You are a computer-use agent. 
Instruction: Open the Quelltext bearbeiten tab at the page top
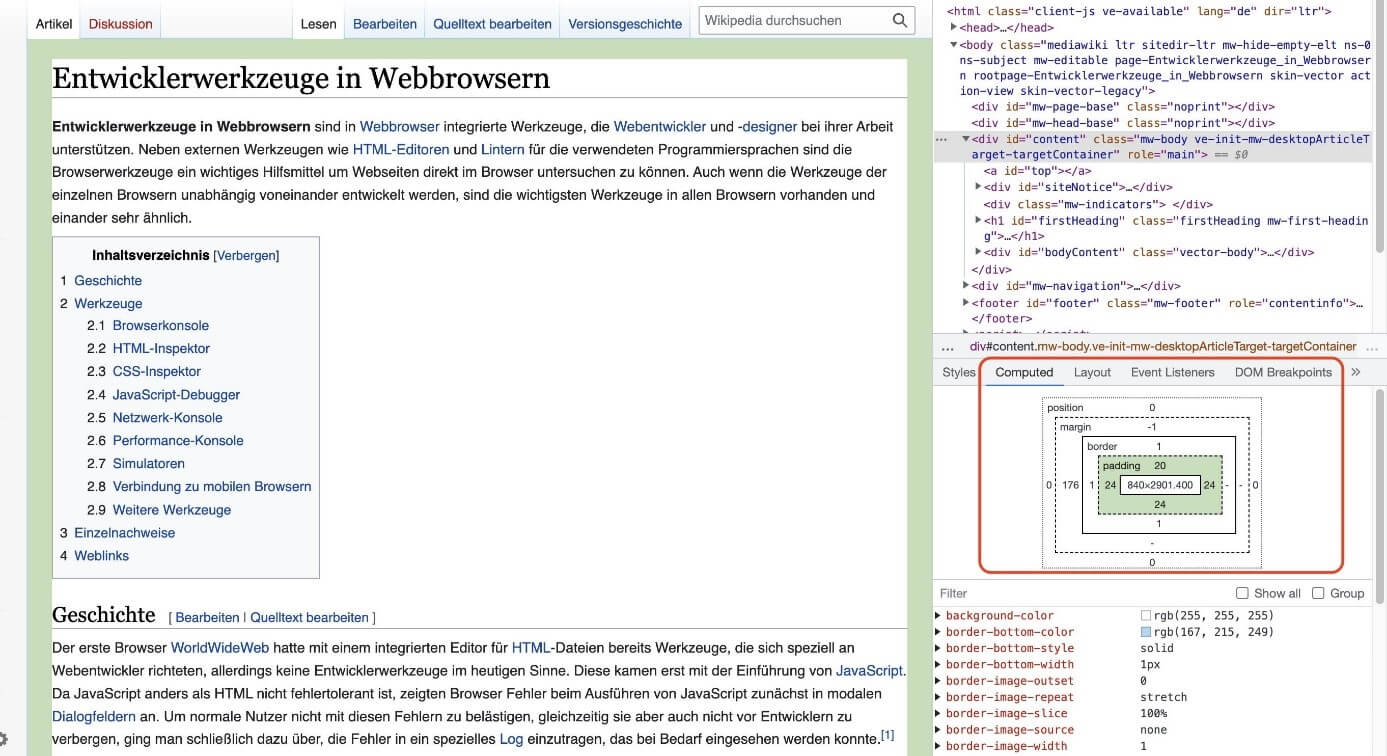492,24
